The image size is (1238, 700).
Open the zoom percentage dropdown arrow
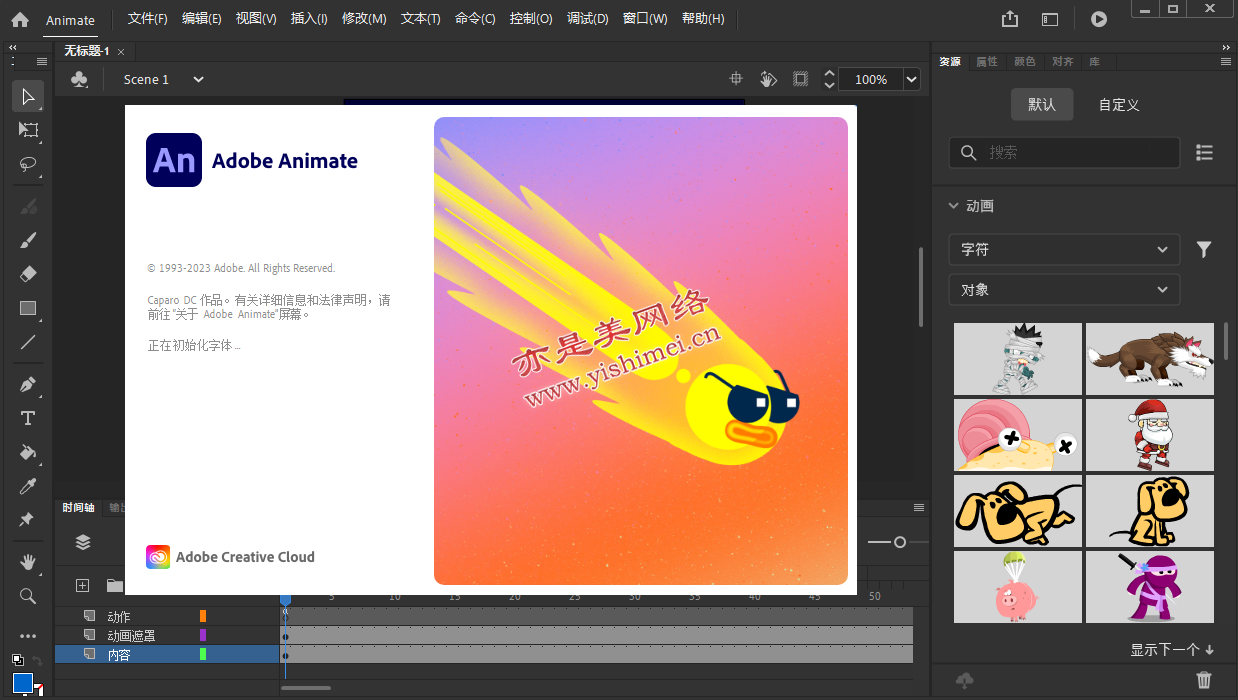tap(911, 79)
